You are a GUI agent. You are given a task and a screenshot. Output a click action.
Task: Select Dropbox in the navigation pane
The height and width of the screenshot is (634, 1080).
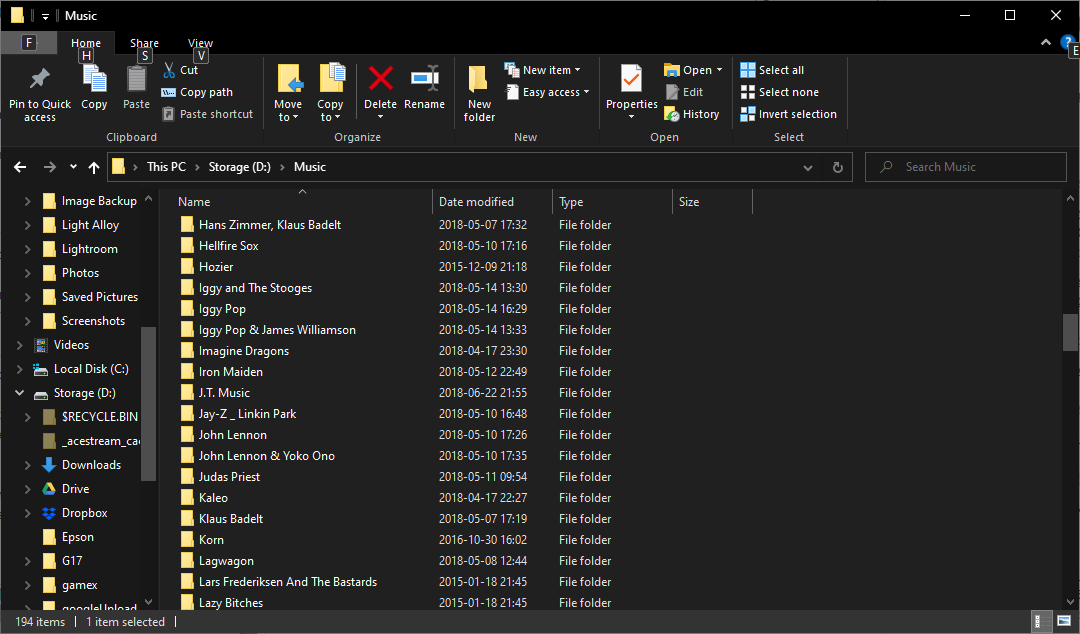(x=84, y=513)
